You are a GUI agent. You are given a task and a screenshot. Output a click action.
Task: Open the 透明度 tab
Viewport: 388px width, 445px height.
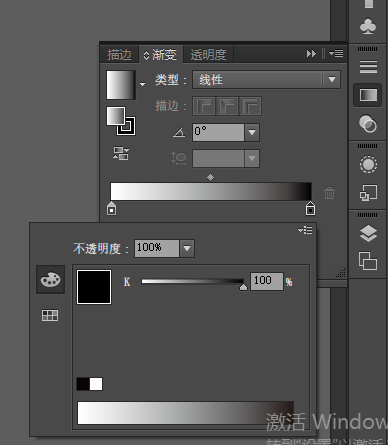[208, 54]
